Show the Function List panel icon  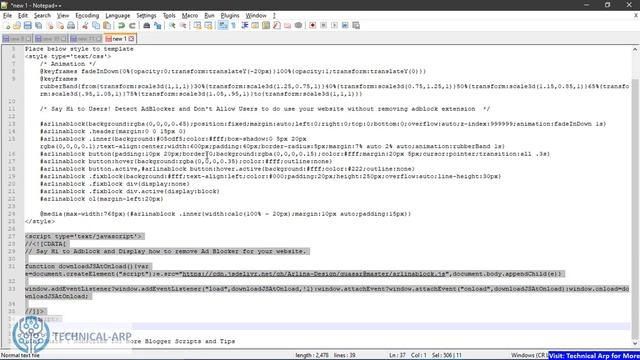[277, 25]
